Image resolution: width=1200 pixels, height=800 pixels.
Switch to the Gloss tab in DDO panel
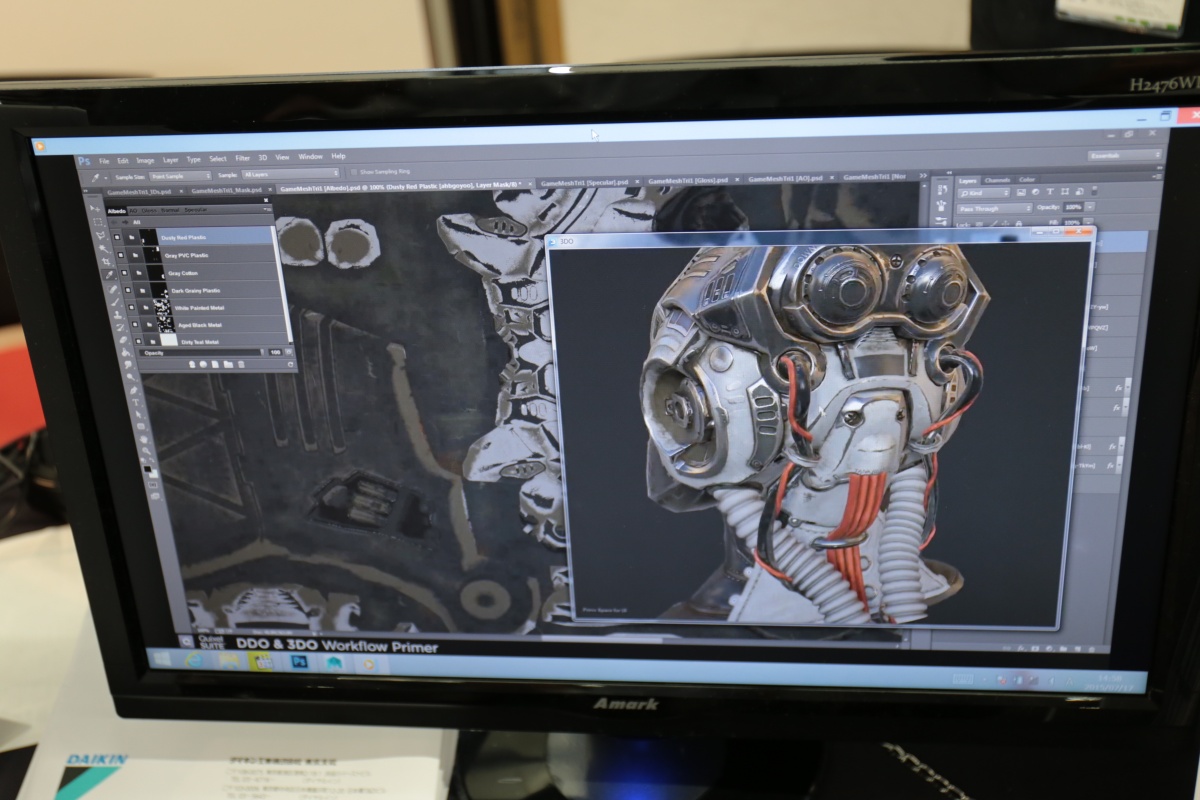coord(149,211)
